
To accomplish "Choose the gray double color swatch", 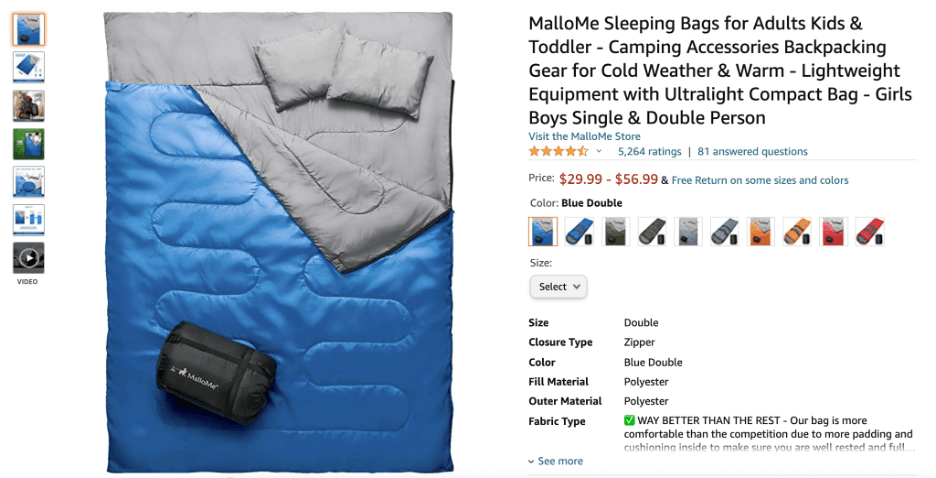I will tap(688, 232).
